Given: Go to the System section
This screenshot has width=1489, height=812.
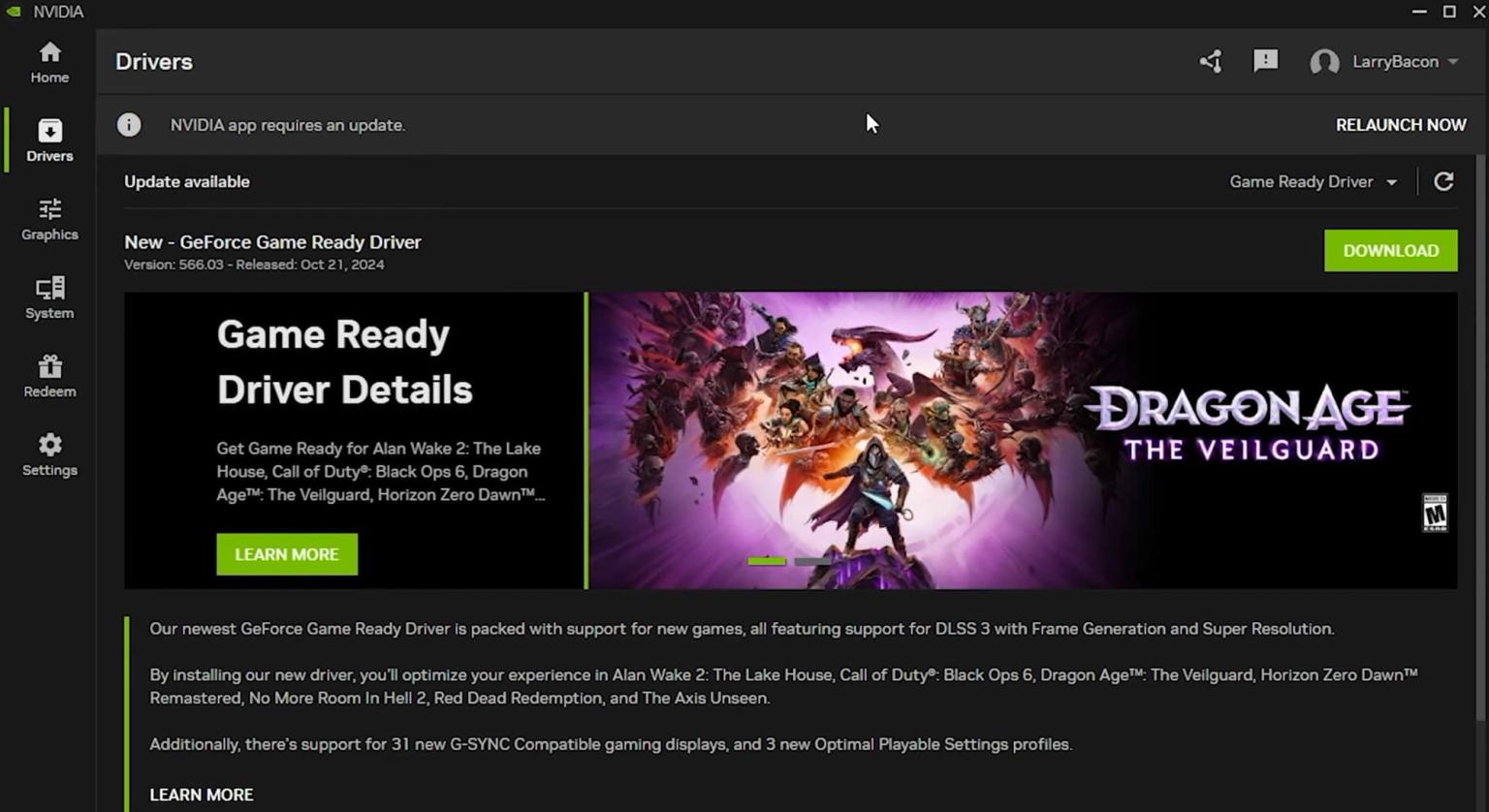Looking at the screenshot, I should (49, 297).
